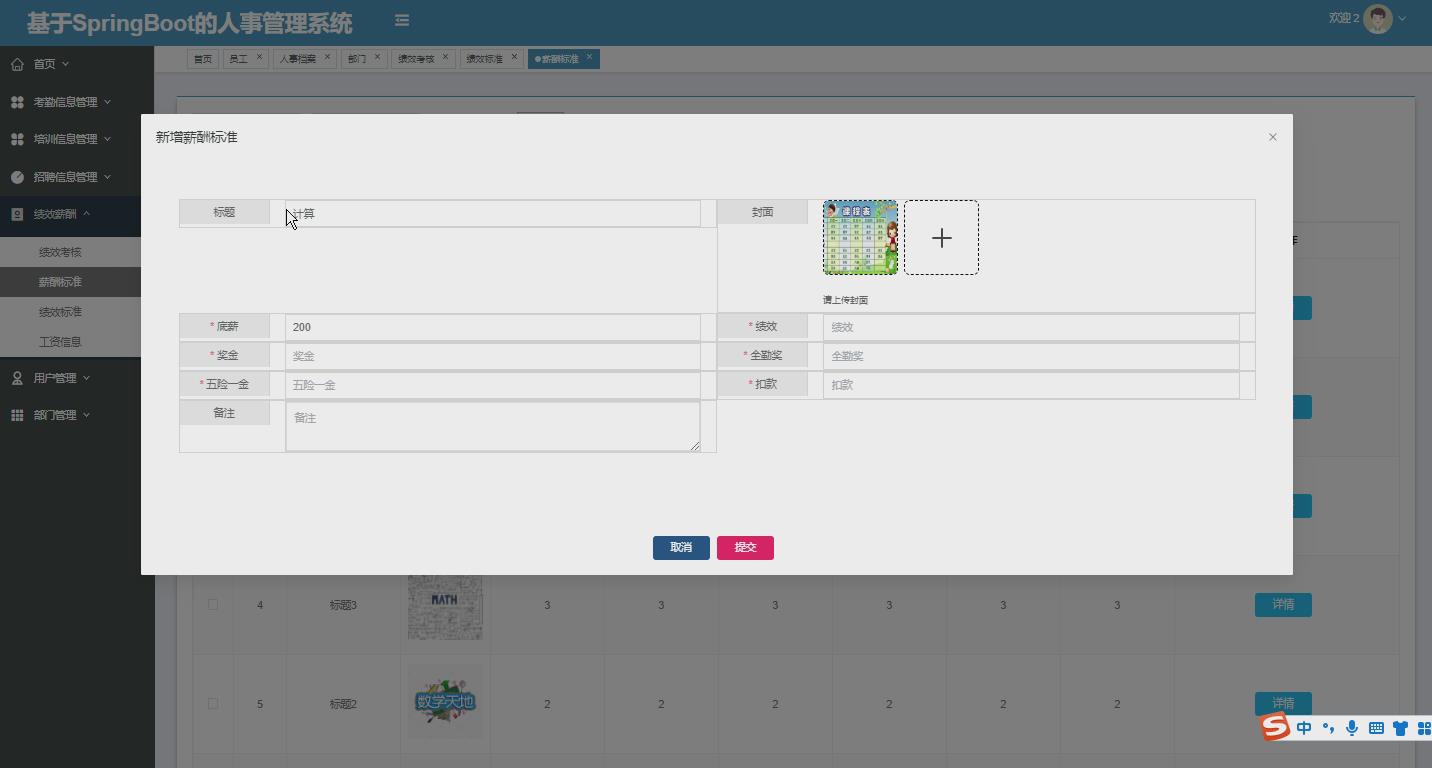Close the 绩效标准 tab with its x

[515, 57]
